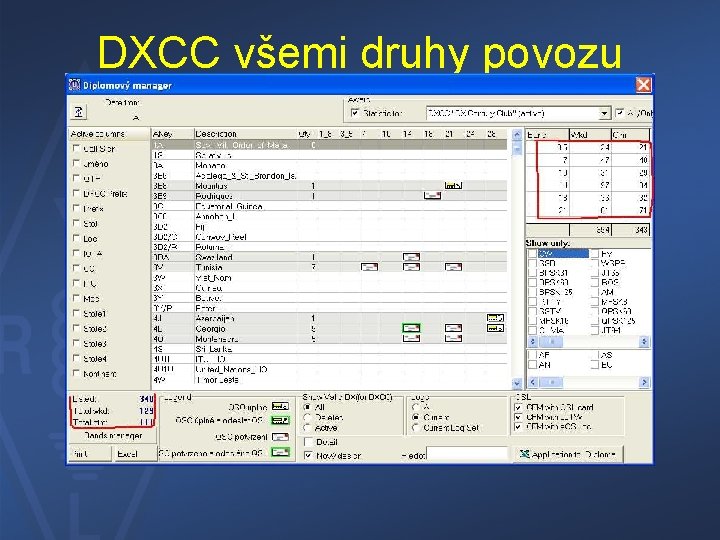The image size is (720, 540).
Task: Click the Cfm column header
Action: 630,135
